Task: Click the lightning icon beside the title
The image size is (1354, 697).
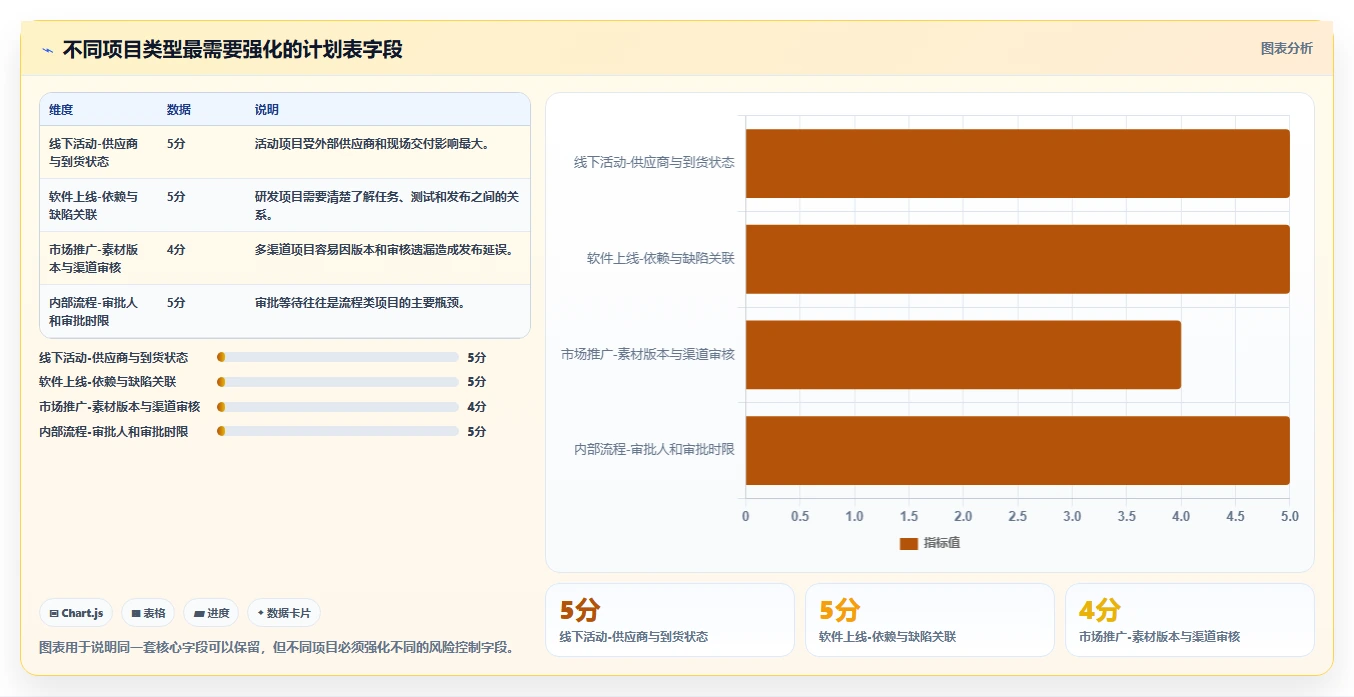Action: pos(47,50)
